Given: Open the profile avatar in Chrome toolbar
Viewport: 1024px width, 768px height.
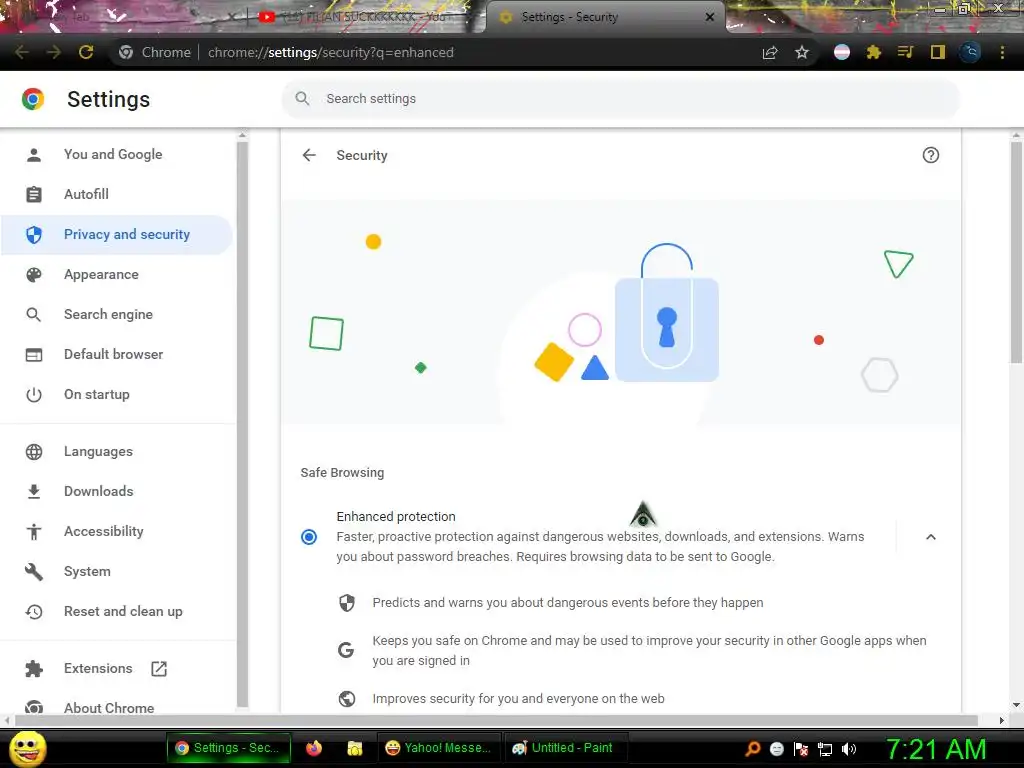Looking at the screenshot, I should [x=970, y=52].
